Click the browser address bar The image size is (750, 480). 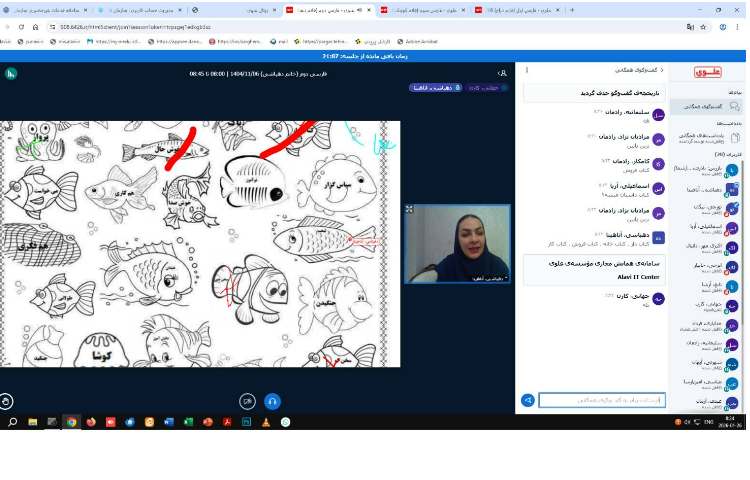[x=364, y=27]
